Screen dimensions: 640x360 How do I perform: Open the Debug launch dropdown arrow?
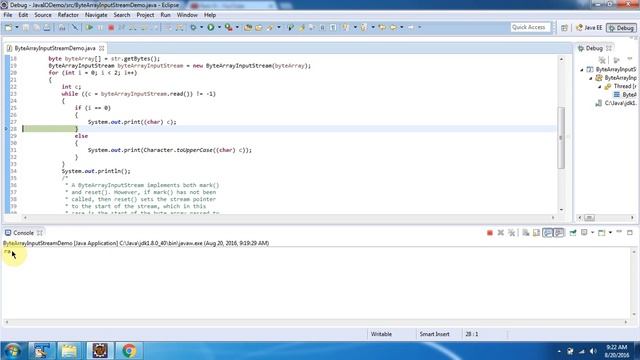click(x=201, y=27)
